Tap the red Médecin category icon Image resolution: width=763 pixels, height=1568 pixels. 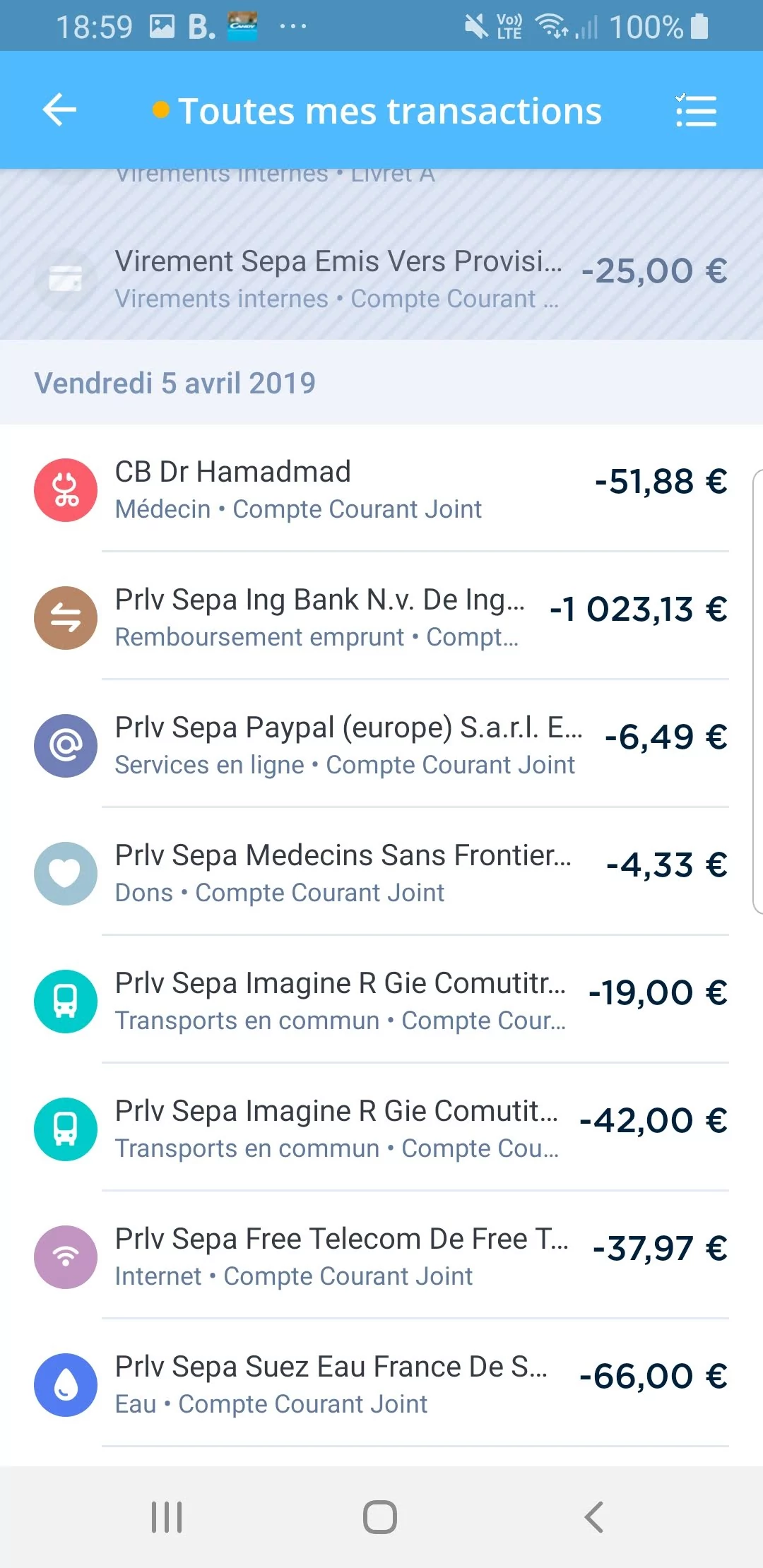(66, 490)
